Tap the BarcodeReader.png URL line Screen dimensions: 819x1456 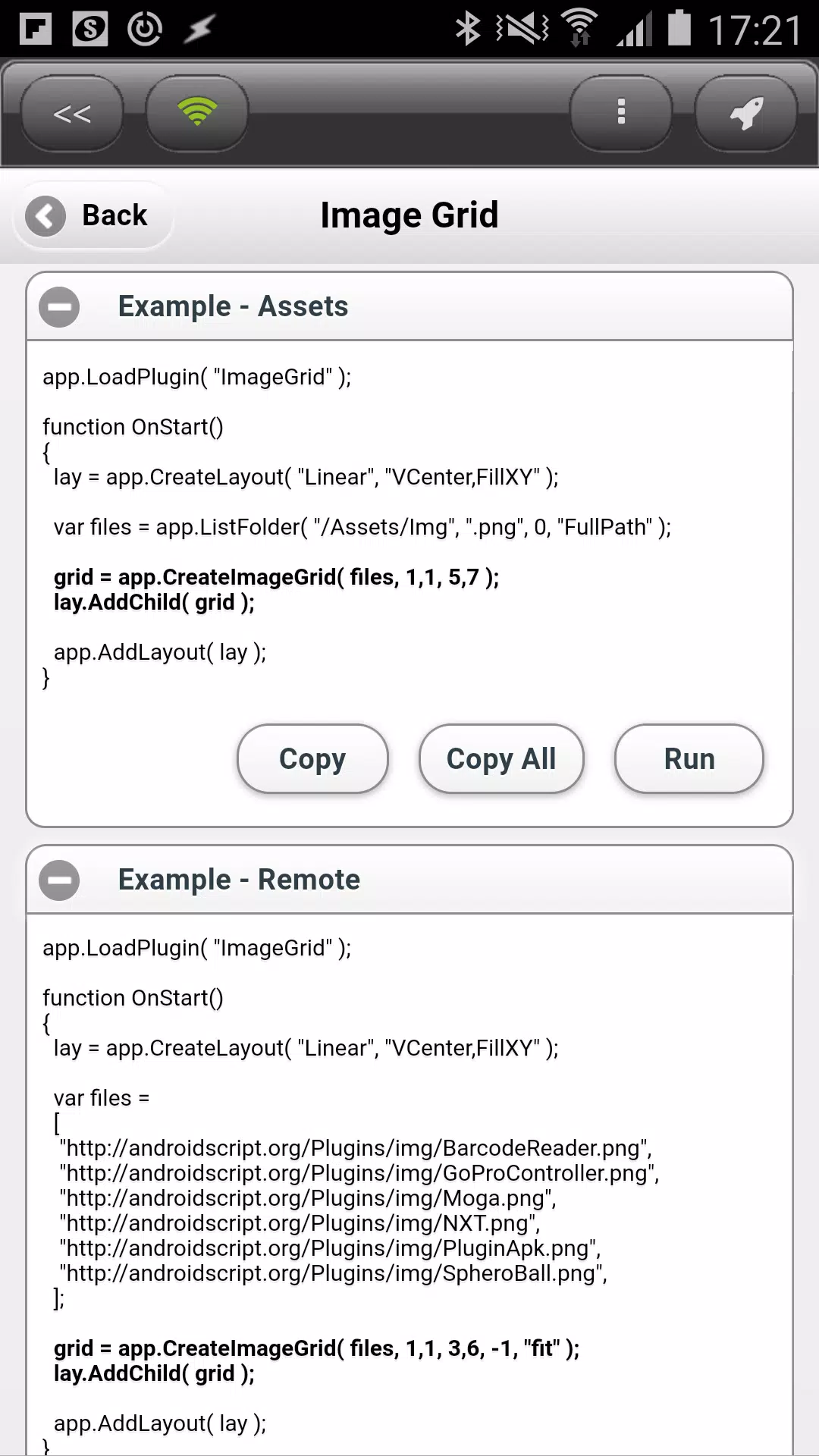click(x=356, y=1148)
